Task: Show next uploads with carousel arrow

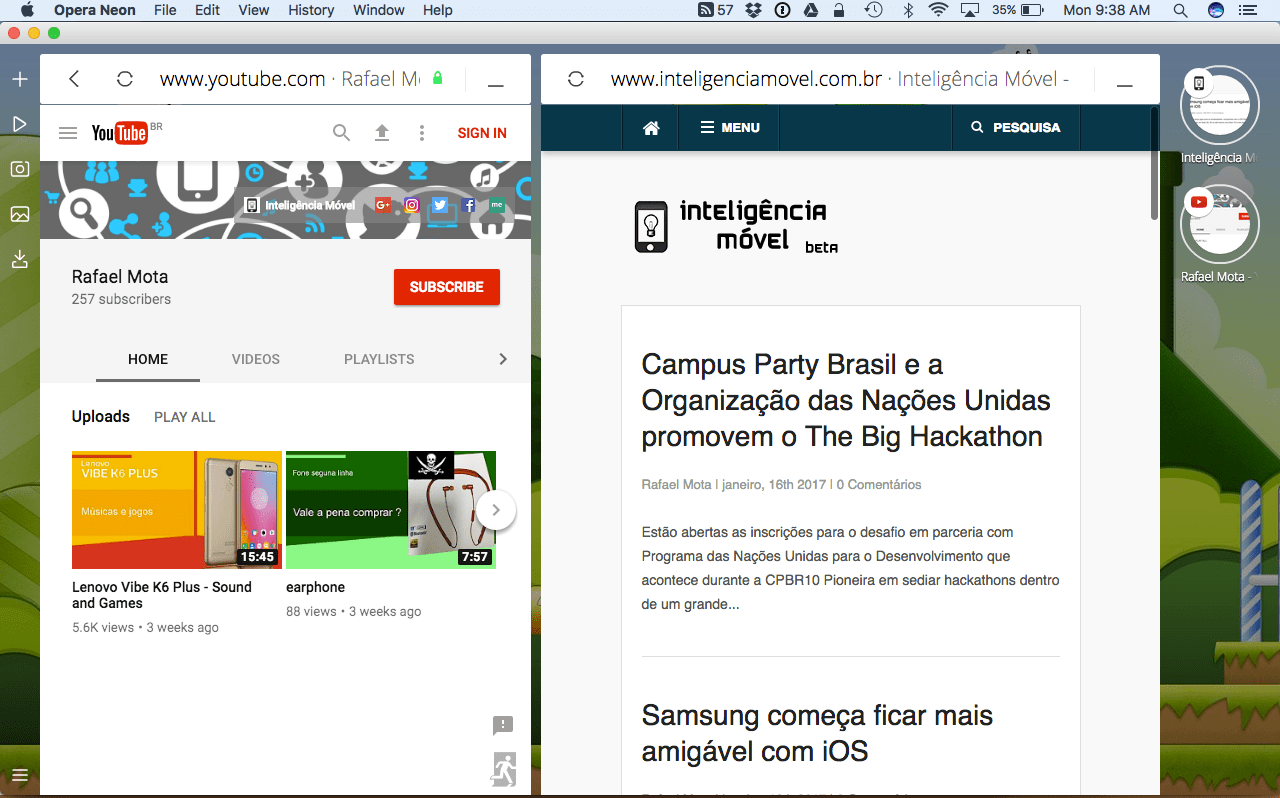Action: 496,510
